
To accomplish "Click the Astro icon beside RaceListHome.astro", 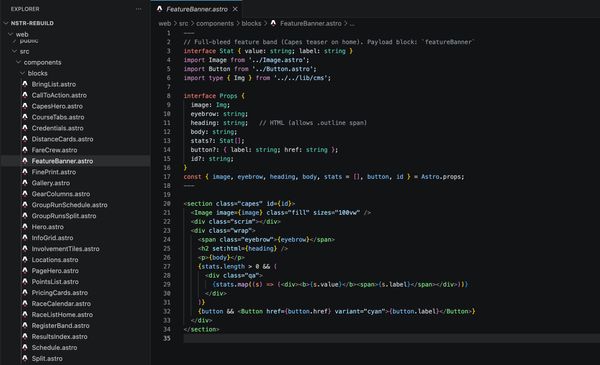I will [25, 314].
